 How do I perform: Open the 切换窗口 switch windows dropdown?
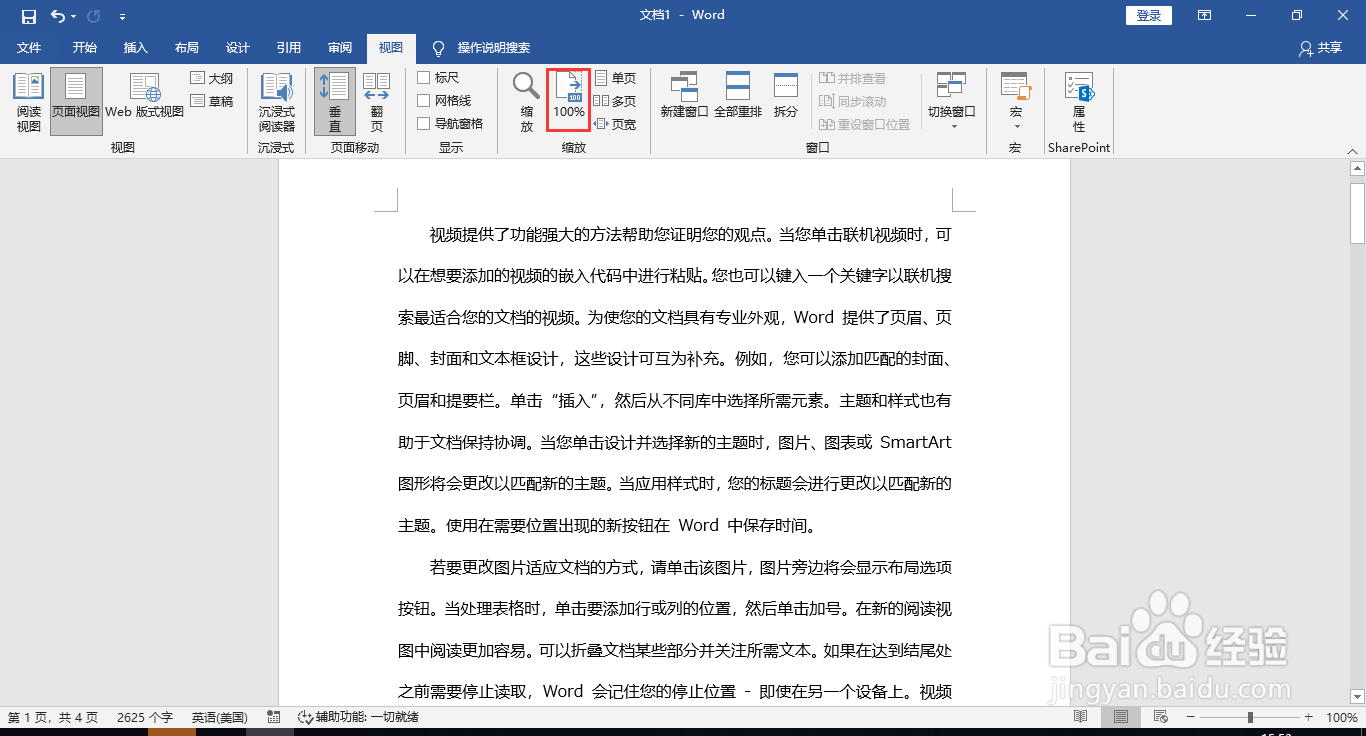pos(951,99)
